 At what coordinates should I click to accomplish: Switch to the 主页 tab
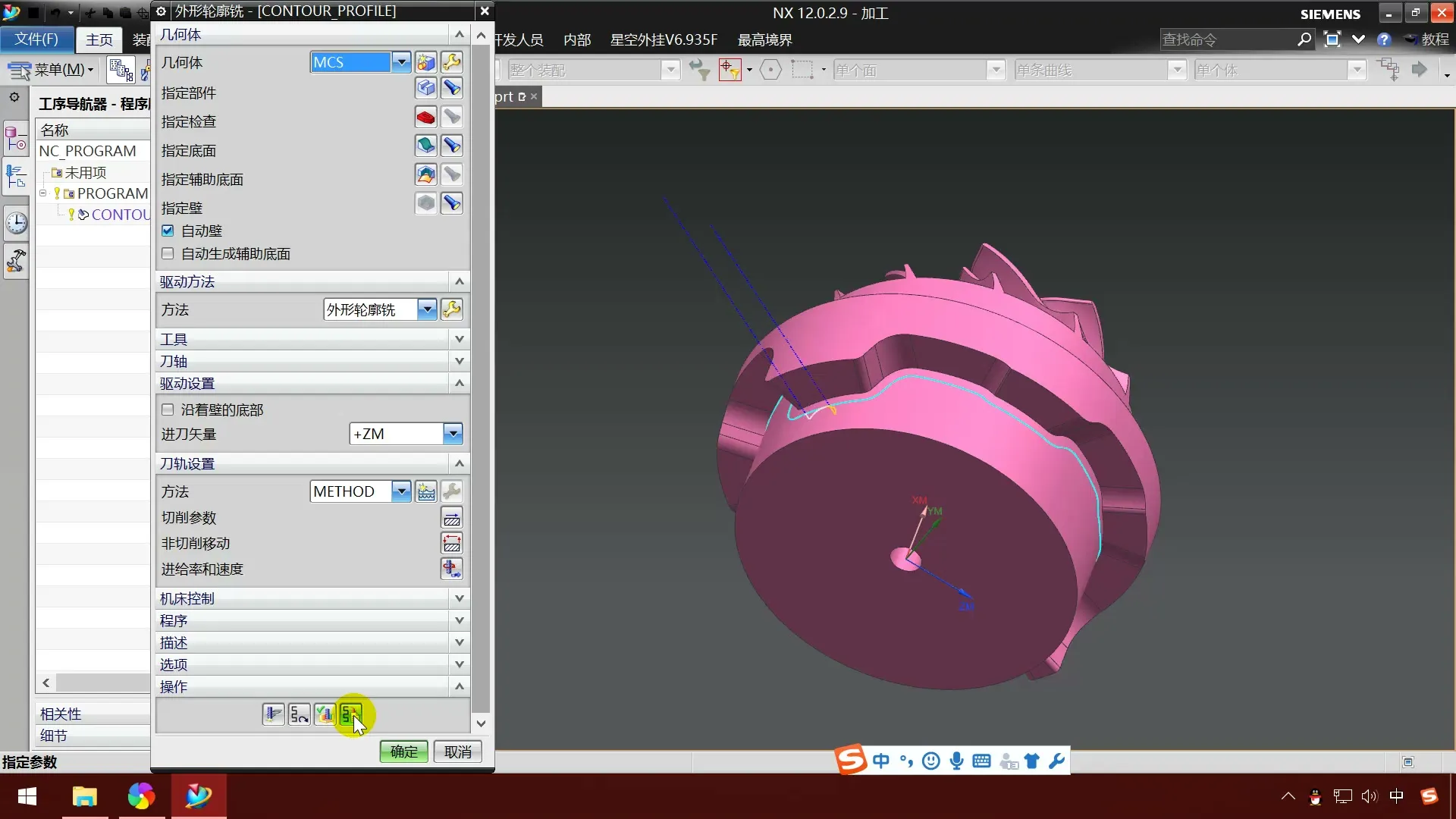pos(99,39)
